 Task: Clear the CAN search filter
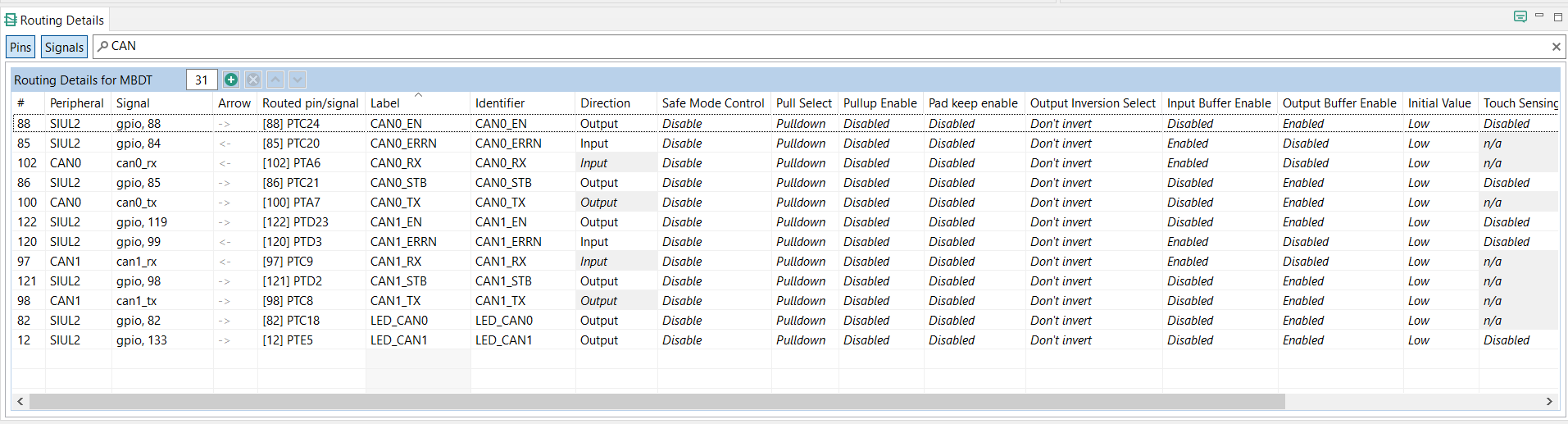[x=1556, y=47]
